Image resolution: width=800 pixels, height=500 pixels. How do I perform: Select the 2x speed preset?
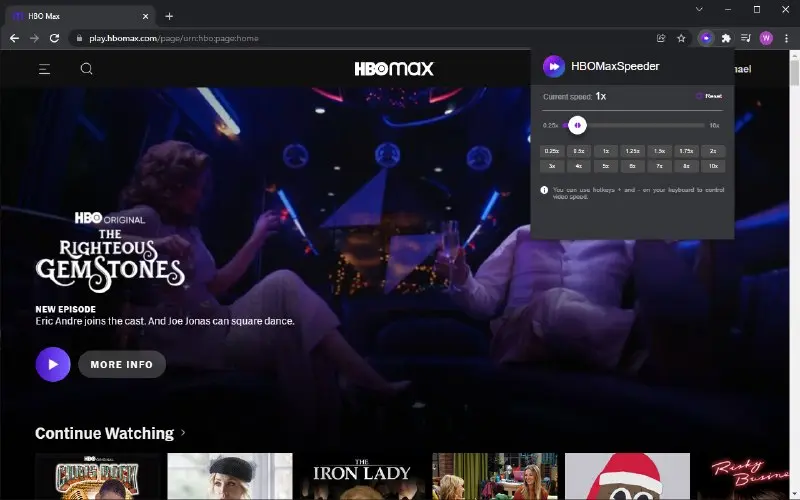713,151
